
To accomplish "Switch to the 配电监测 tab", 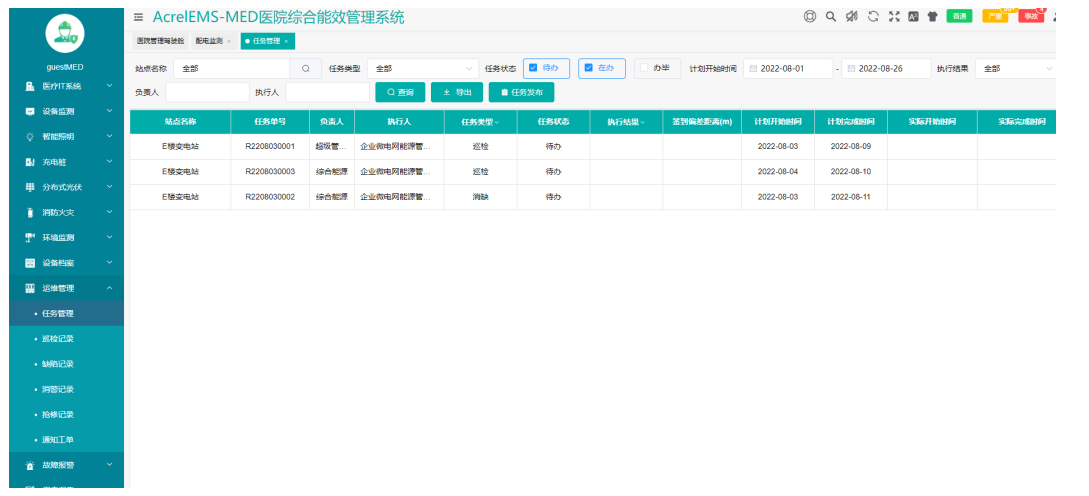I will pyautogui.click(x=209, y=41).
